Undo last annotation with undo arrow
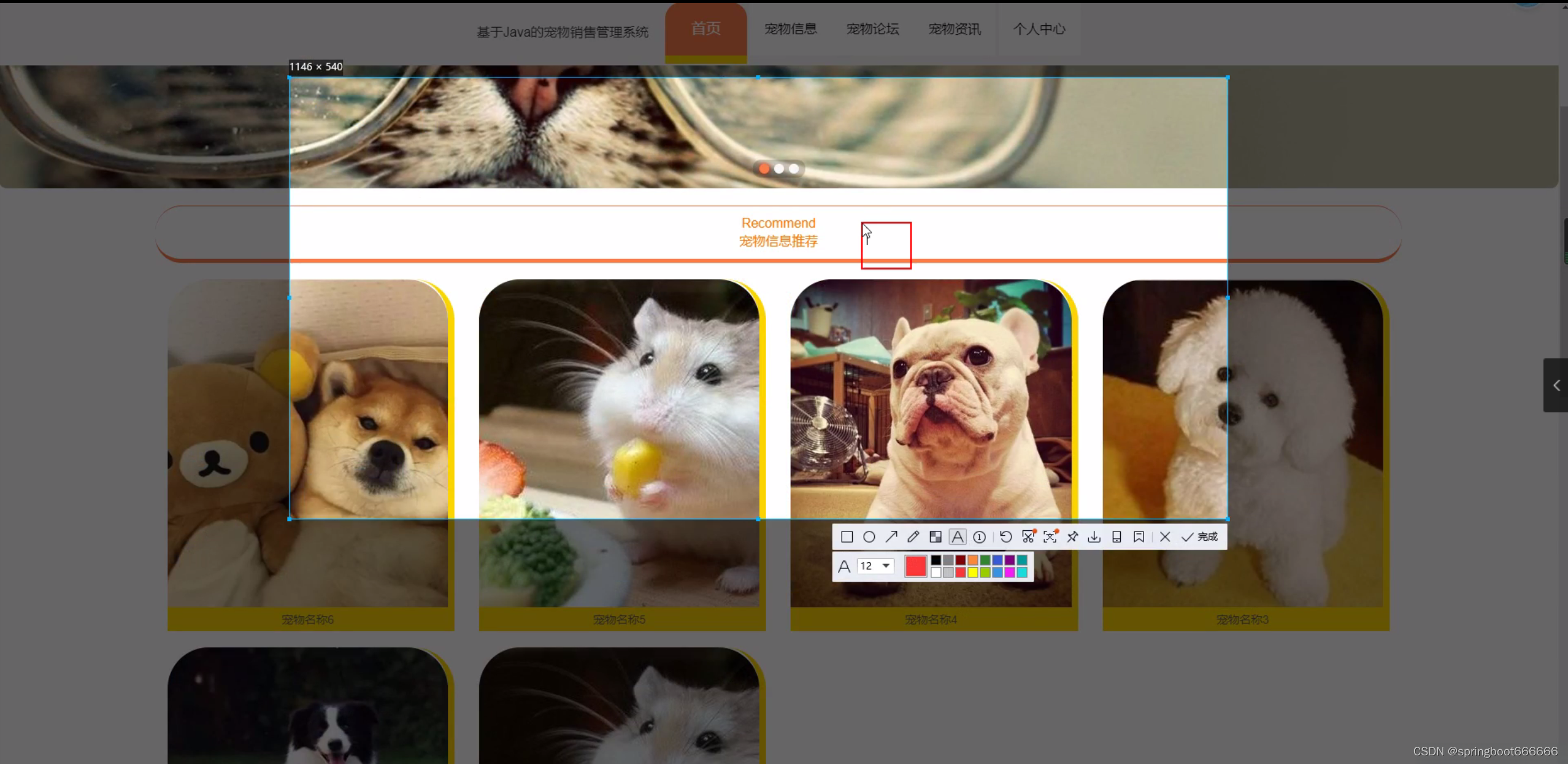The image size is (1568, 764). pos(1005,537)
